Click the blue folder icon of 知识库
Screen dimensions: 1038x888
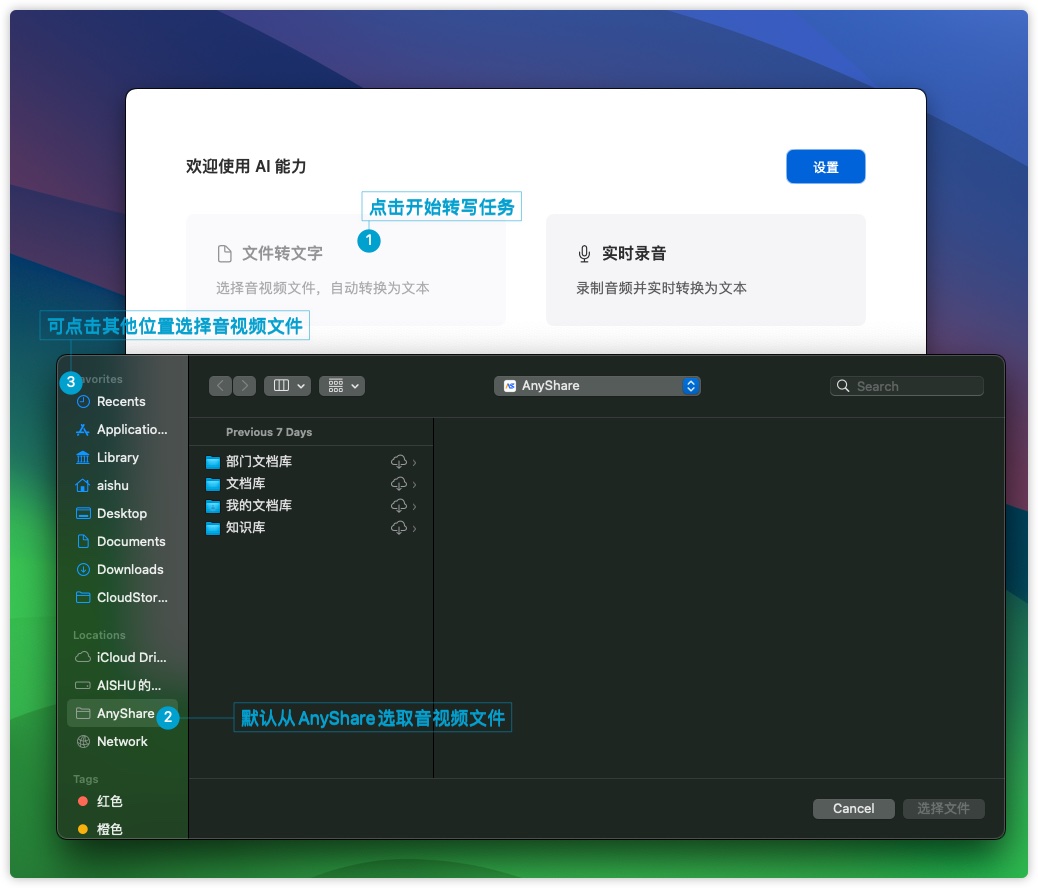(x=212, y=528)
